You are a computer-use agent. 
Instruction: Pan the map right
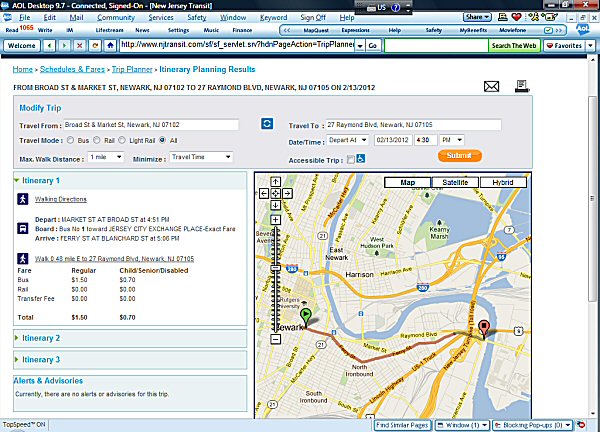coord(287,194)
